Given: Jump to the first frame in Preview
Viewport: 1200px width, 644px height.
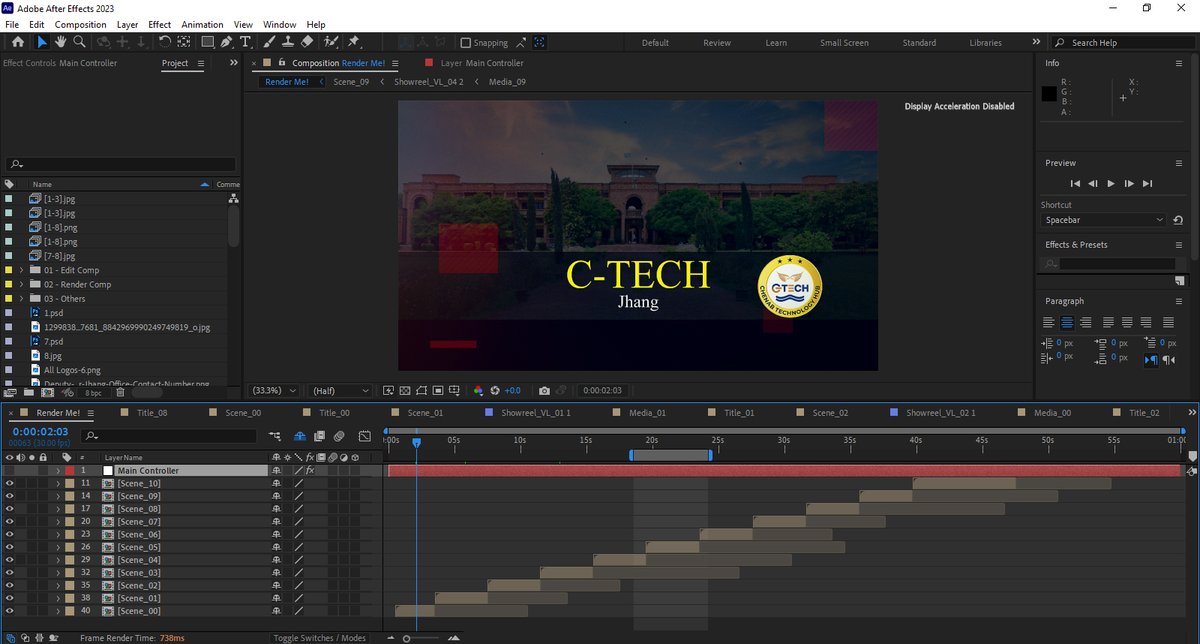Looking at the screenshot, I should click(x=1075, y=184).
